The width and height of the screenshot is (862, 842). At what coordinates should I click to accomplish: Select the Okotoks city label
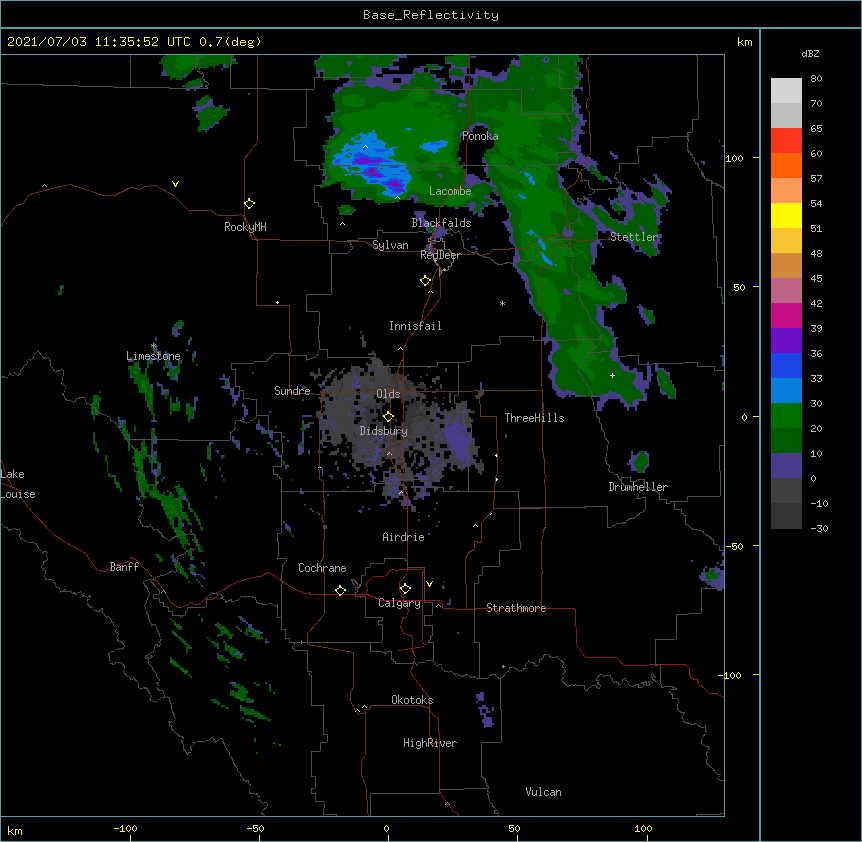point(412,700)
